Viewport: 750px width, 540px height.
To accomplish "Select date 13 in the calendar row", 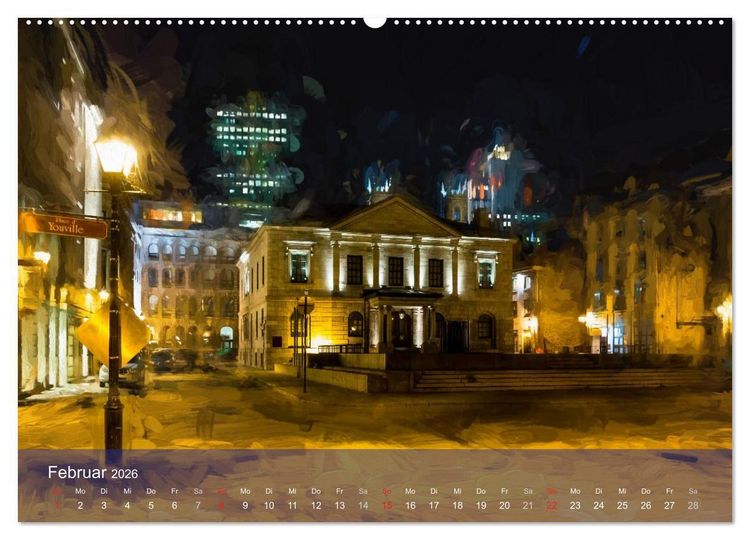I will [340, 505].
